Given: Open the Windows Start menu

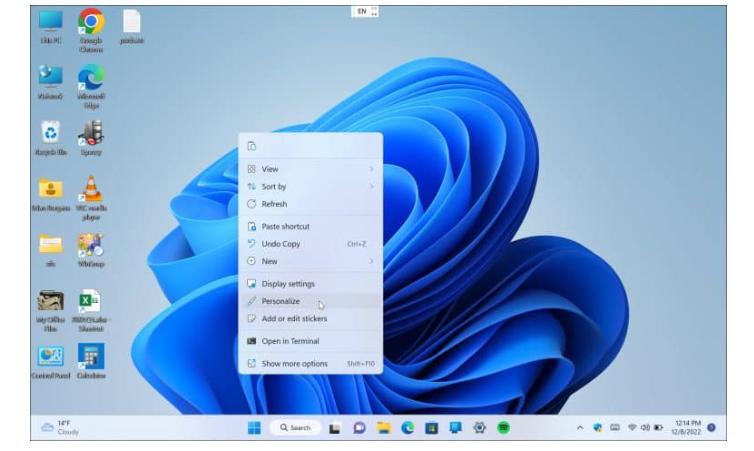Looking at the screenshot, I should click(254, 427).
